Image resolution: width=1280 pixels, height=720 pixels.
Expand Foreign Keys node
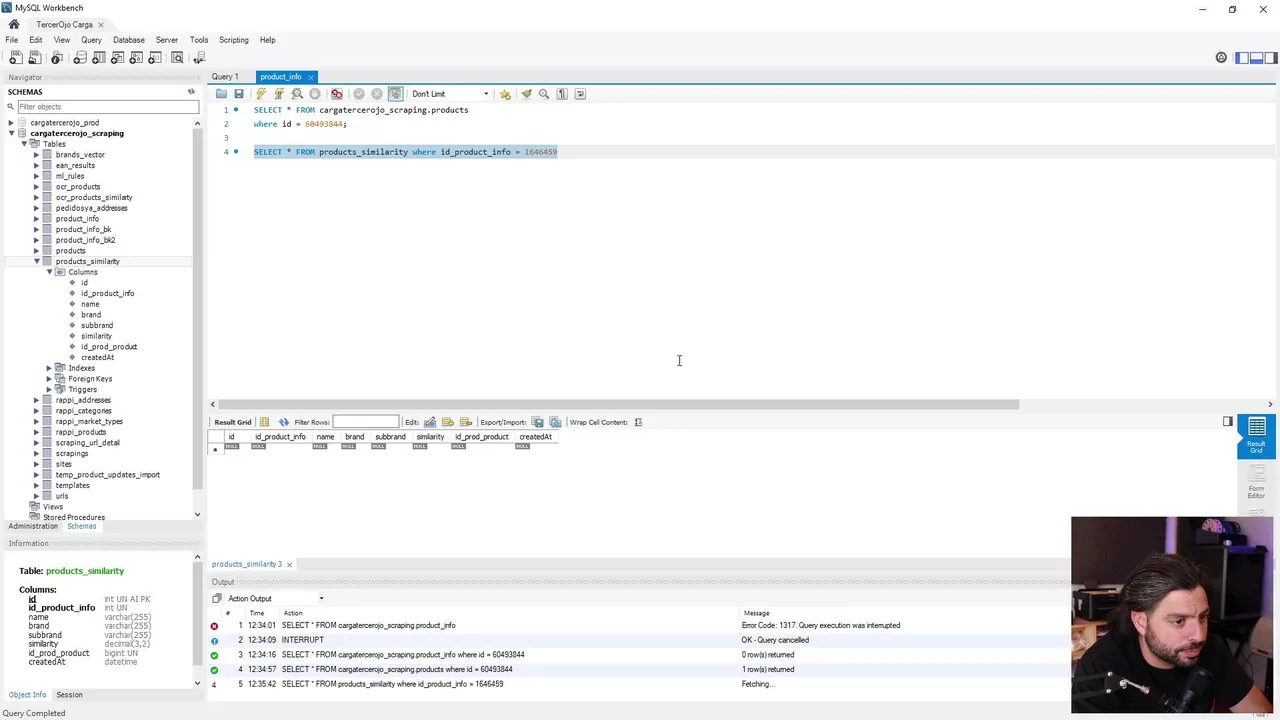tap(49, 379)
